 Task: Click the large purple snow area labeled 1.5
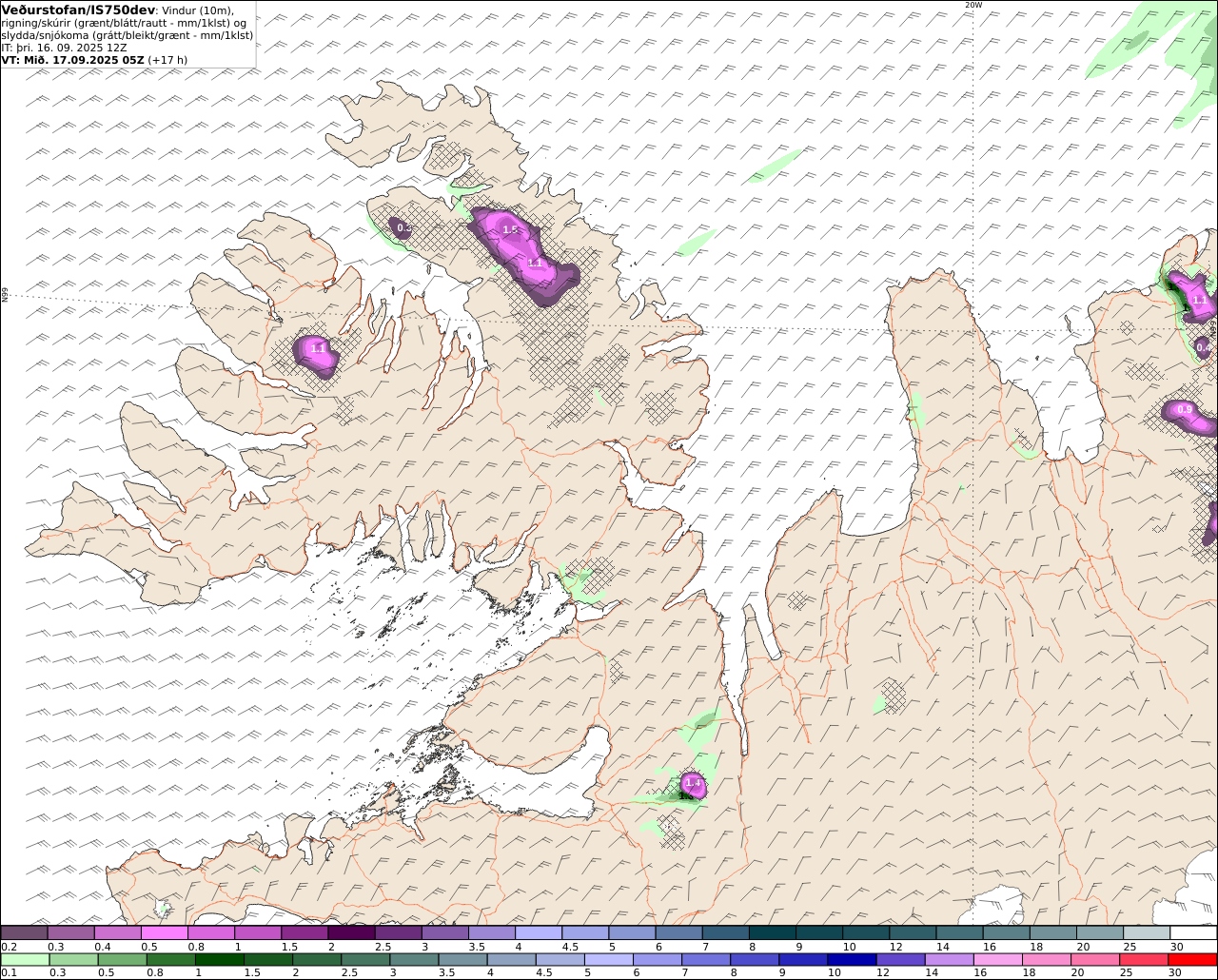point(523,255)
